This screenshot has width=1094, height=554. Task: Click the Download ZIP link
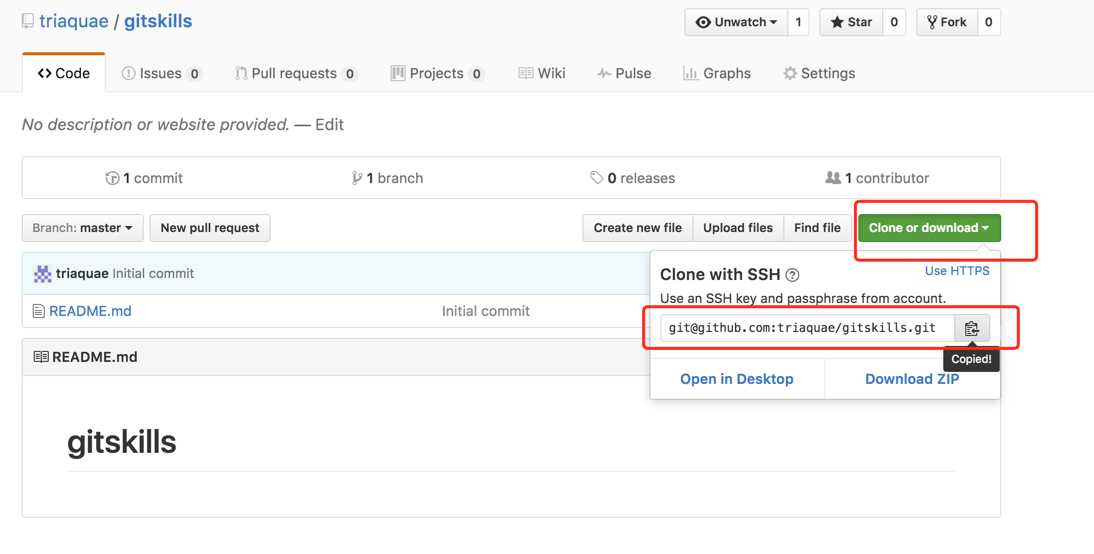[912, 379]
